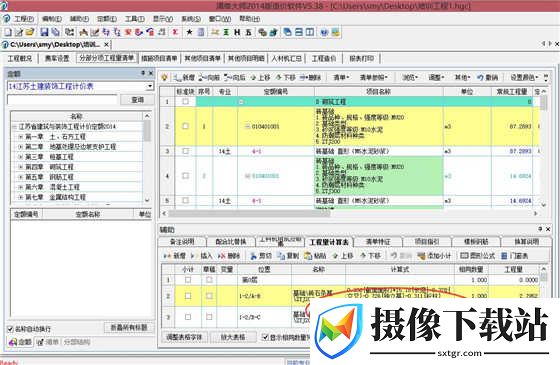This screenshot has width=560, height=365.
Task: Click 删除 in the main list toolbar
Action: 310,77
